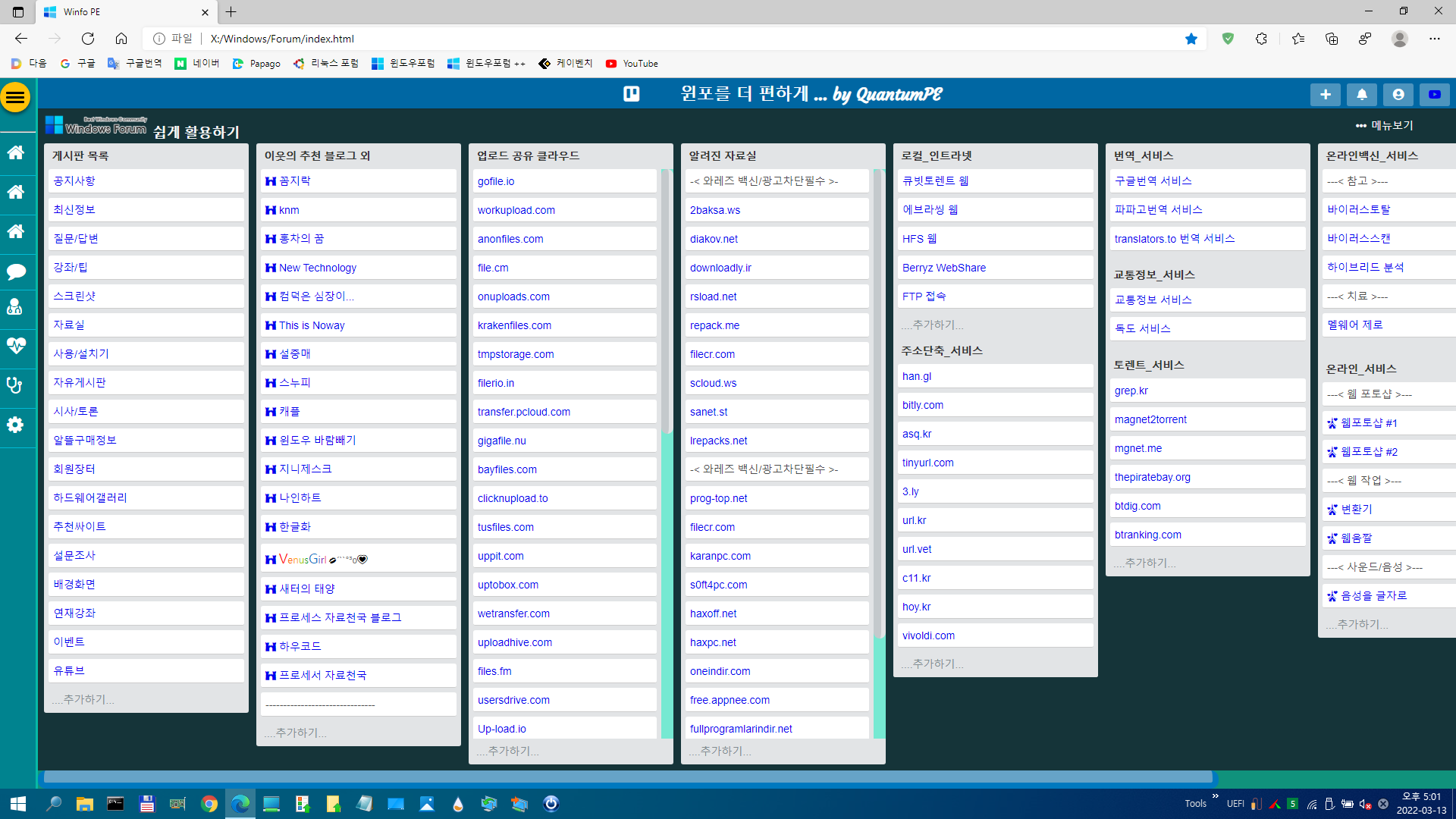Open the green shield adblock extension
This screenshot has width=1456, height=819.
coord(1228,39)
